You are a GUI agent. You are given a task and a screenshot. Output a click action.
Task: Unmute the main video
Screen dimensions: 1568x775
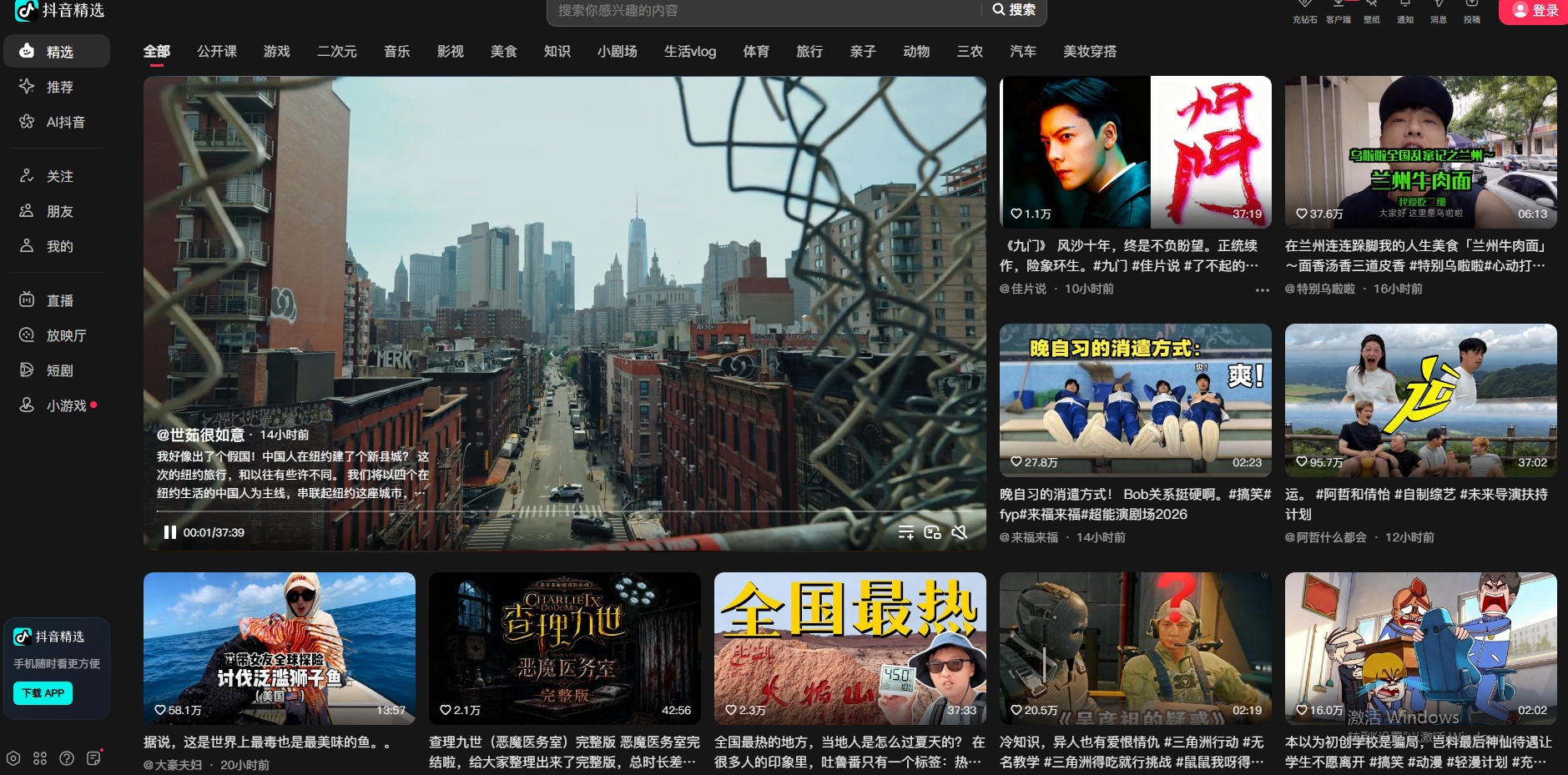(x=960, y=532)
